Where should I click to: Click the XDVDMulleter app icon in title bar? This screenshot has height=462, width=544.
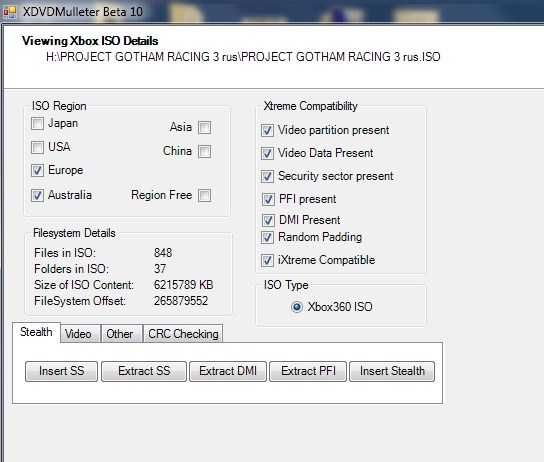(x=9, y=12)
